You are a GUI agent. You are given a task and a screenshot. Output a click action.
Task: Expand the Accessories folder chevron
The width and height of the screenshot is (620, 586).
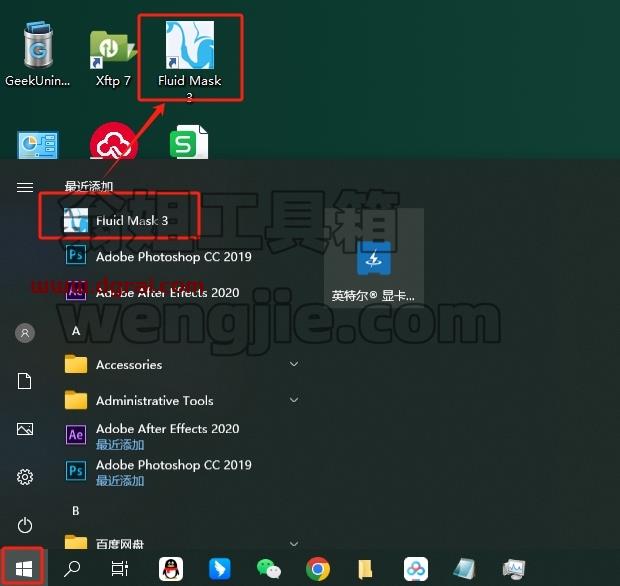pos(294,364)
